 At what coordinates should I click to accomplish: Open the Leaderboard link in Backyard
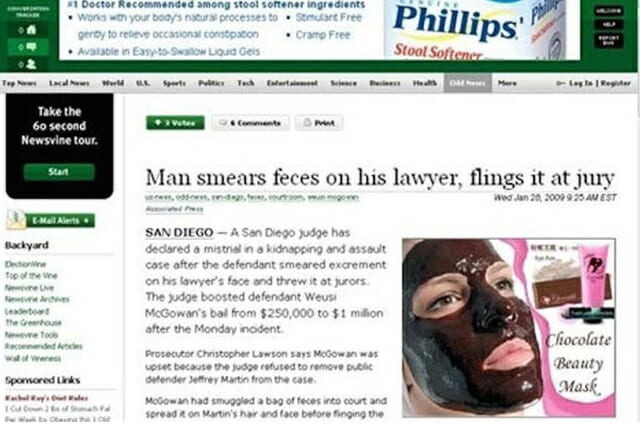point(27,311)
